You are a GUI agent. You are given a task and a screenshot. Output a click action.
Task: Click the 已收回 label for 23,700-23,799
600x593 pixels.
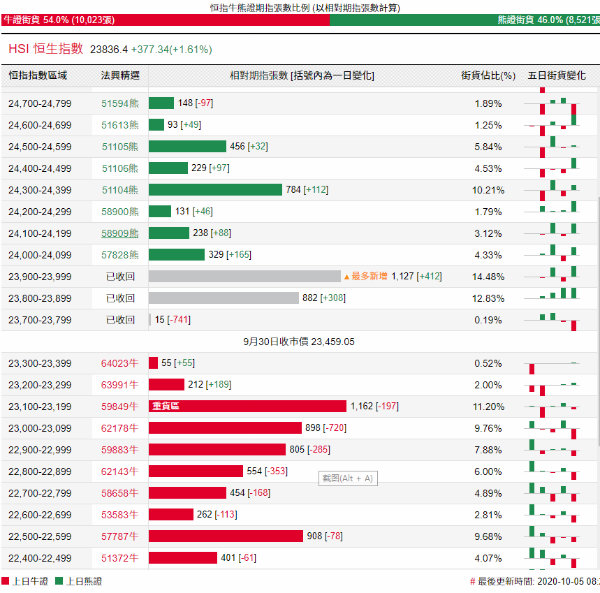tap(120, 320)
